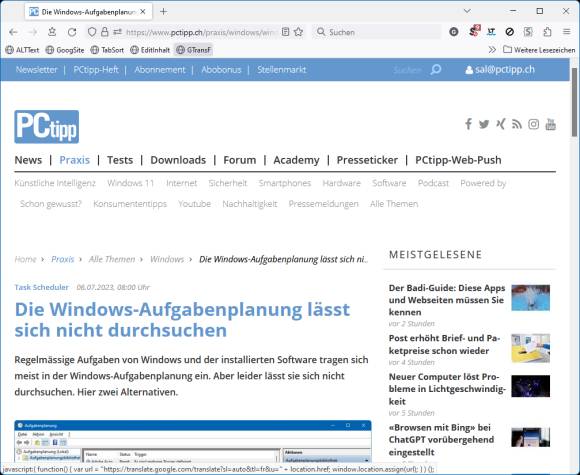
Task: Select News in main navigation
Action: 28,160
